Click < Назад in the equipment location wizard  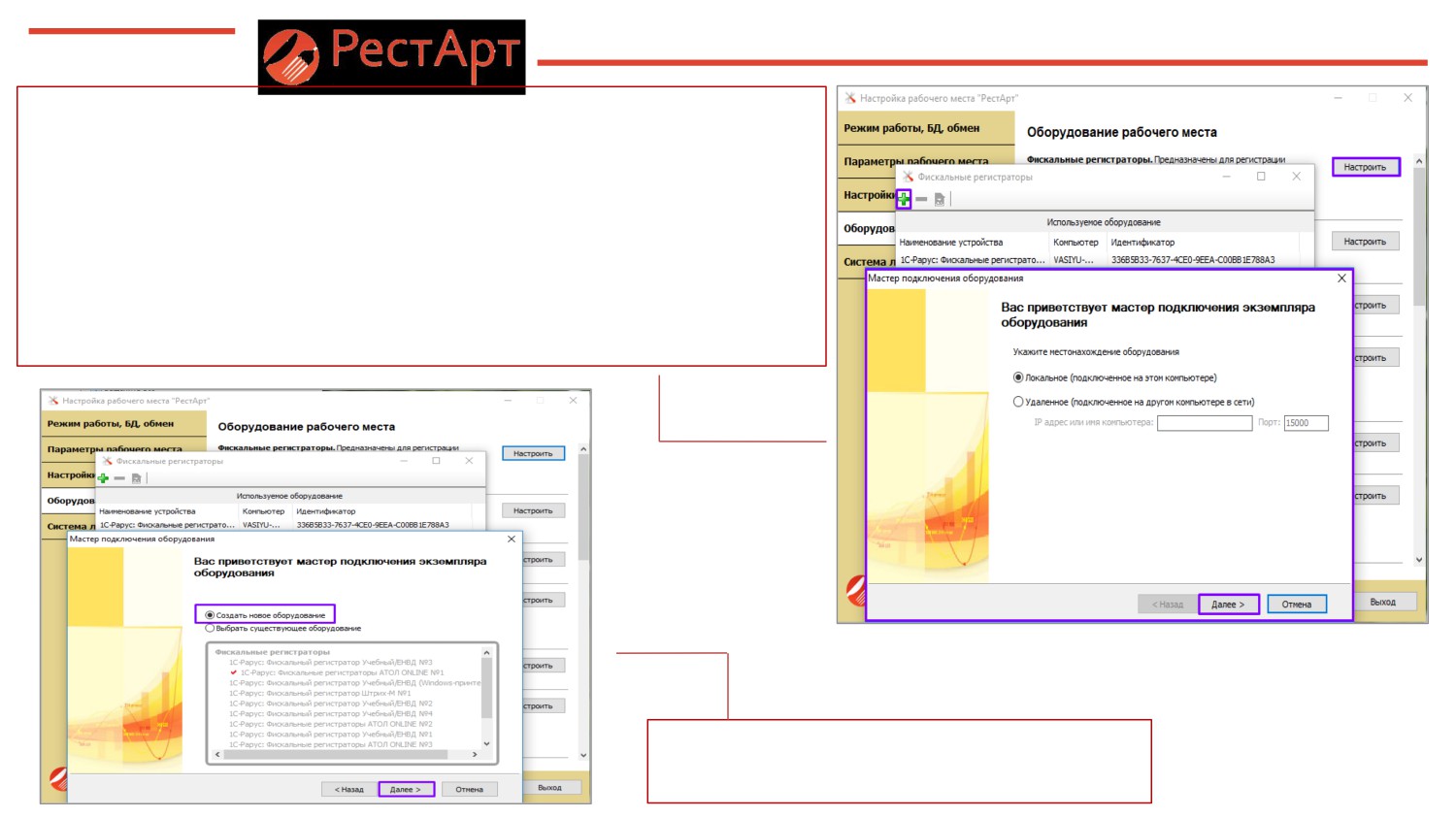click(1167, 605)
